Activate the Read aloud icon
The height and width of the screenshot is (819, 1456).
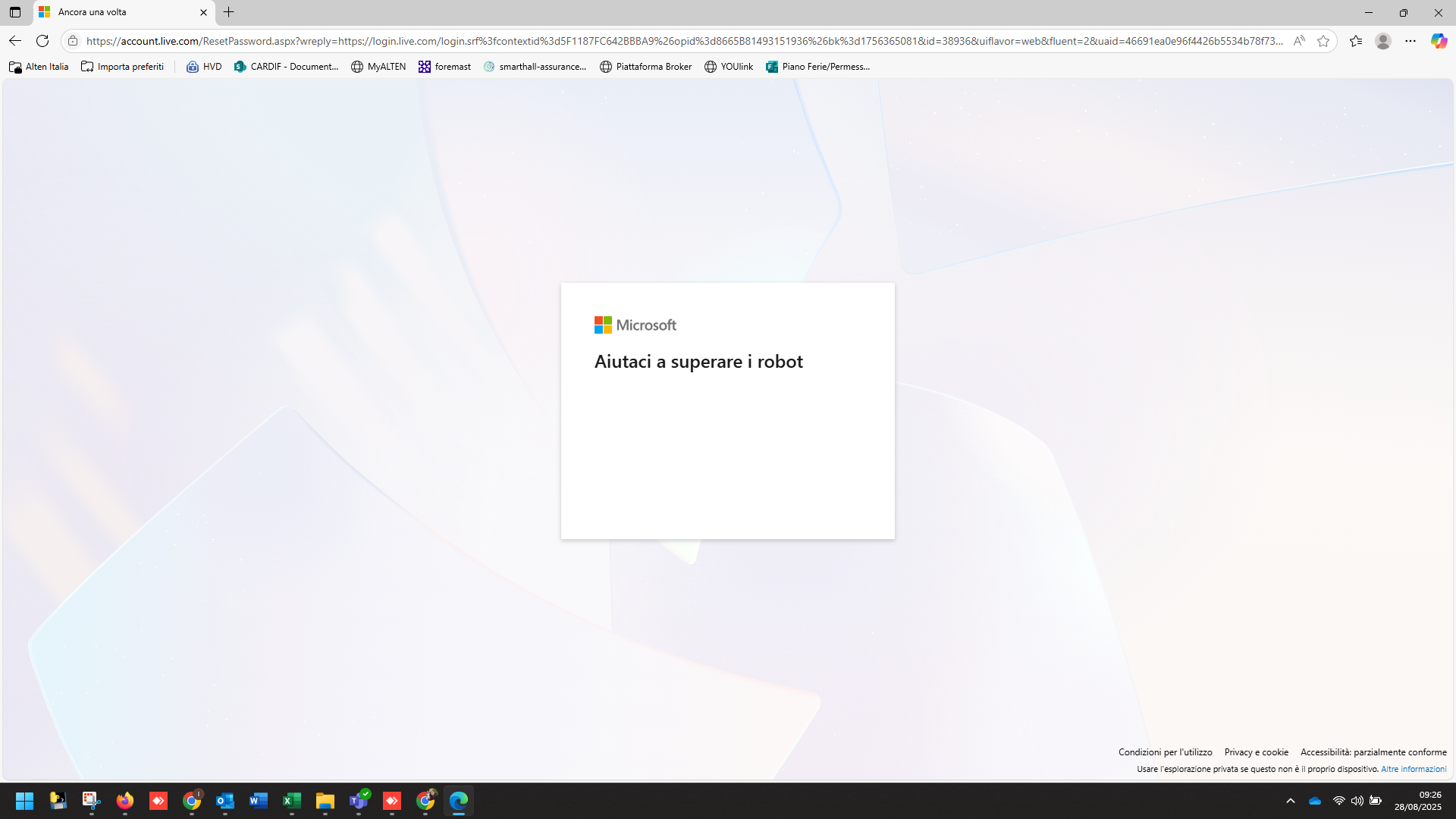[x=1299, y=41]
